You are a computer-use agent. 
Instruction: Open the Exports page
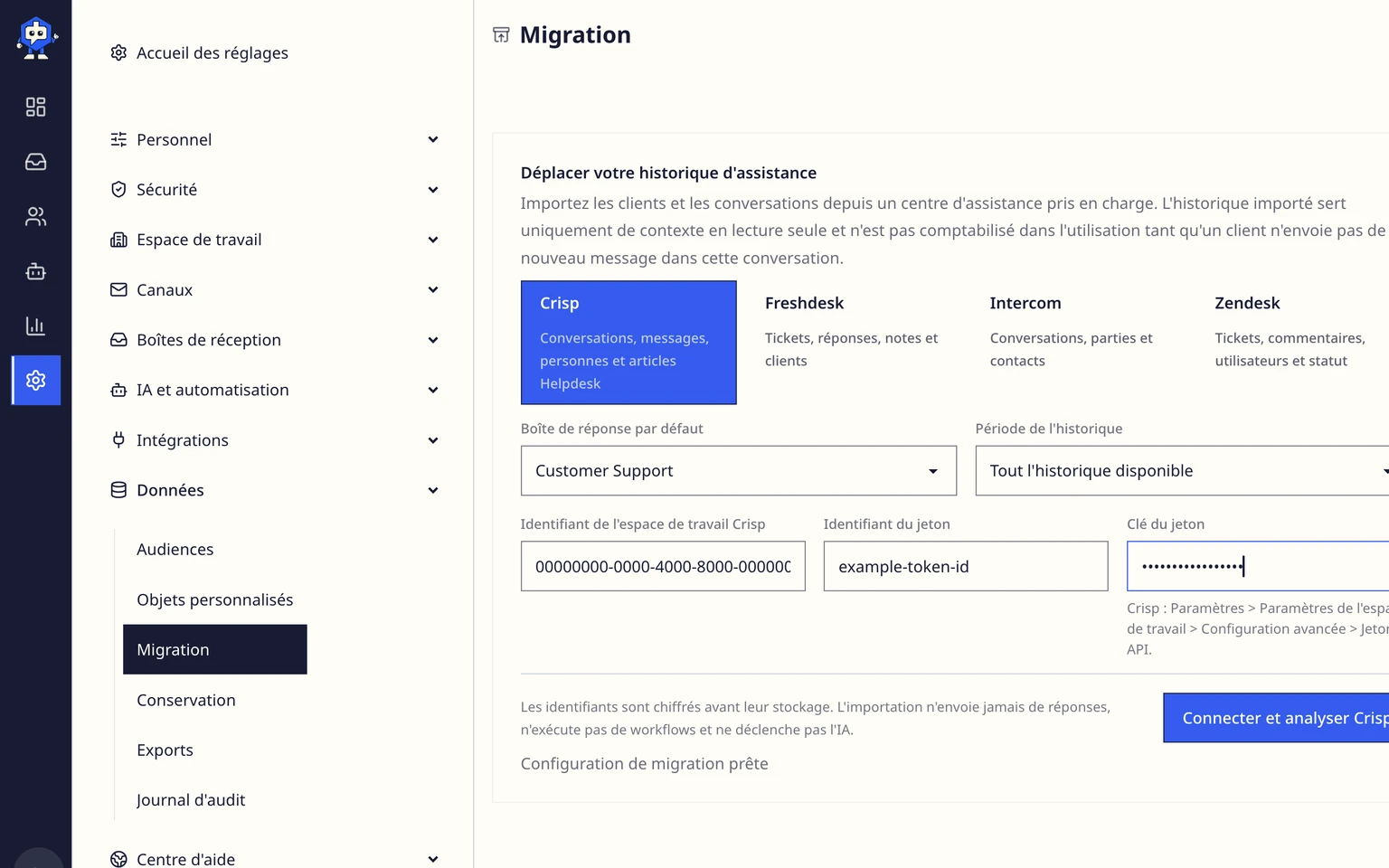click(x=165, y=750)
